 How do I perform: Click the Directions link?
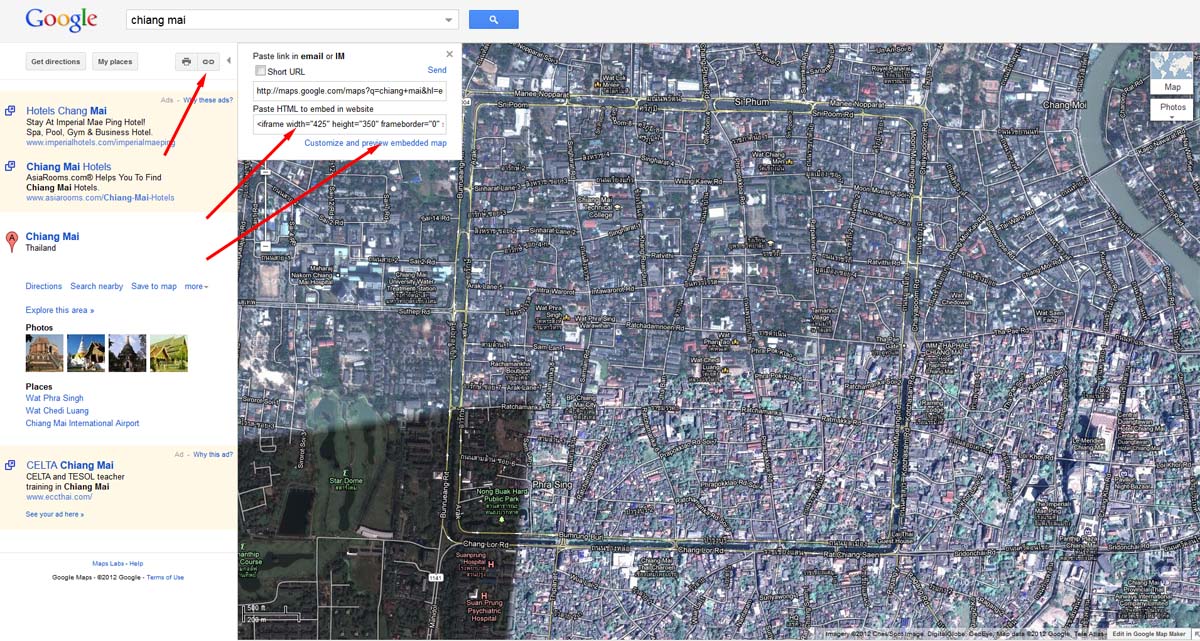(x=44, y=287)
